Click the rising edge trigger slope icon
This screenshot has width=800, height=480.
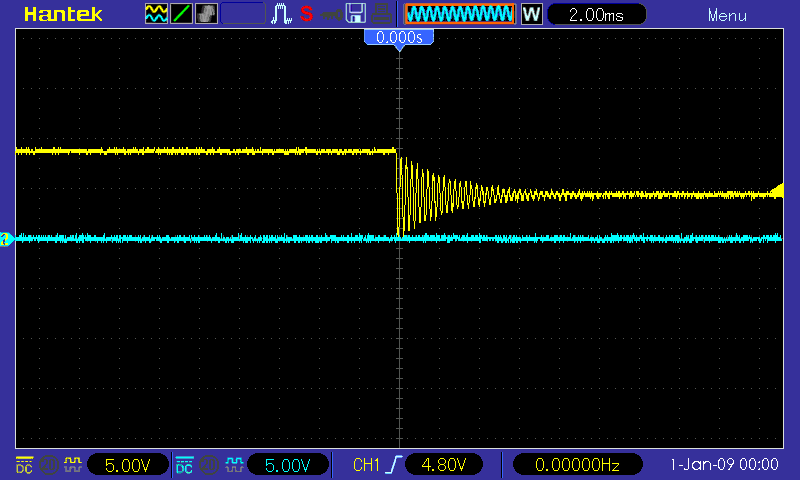(x=394, y=465)
